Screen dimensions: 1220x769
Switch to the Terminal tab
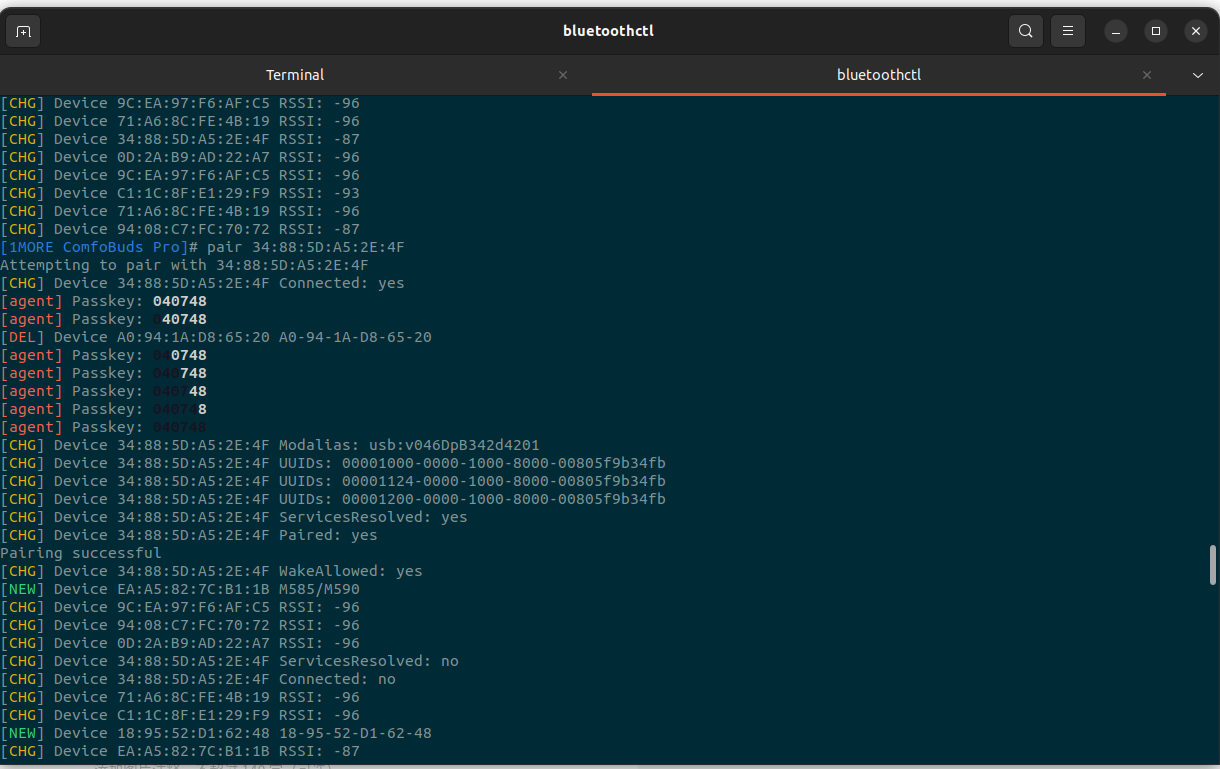coord(295,75)
